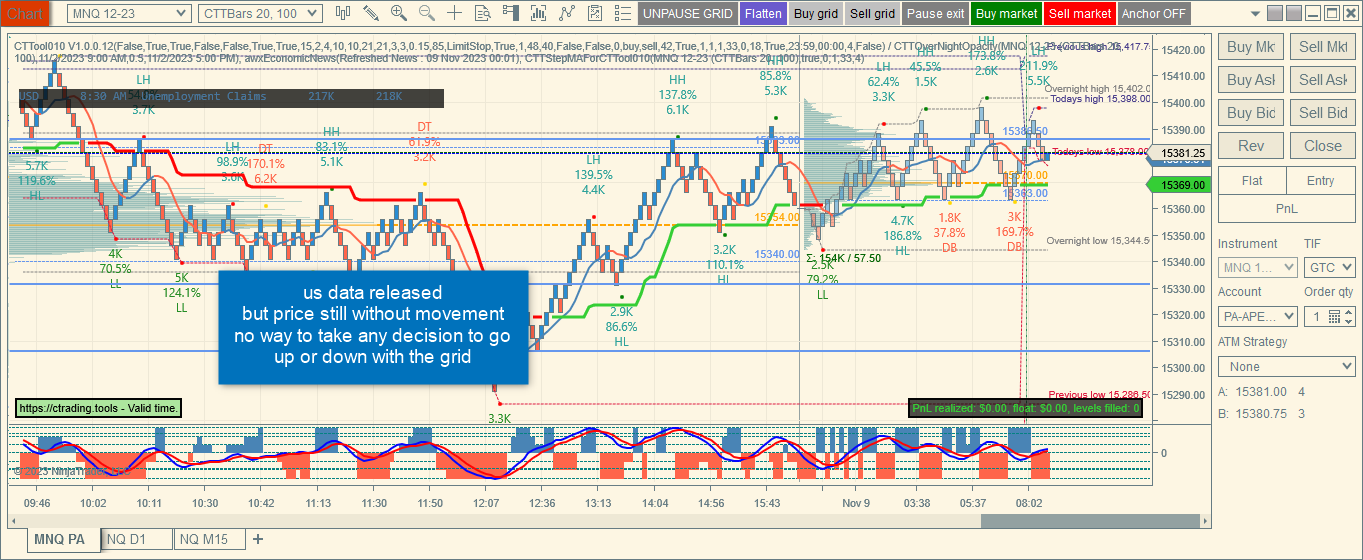Open the data series bars icon

point(539,13)
